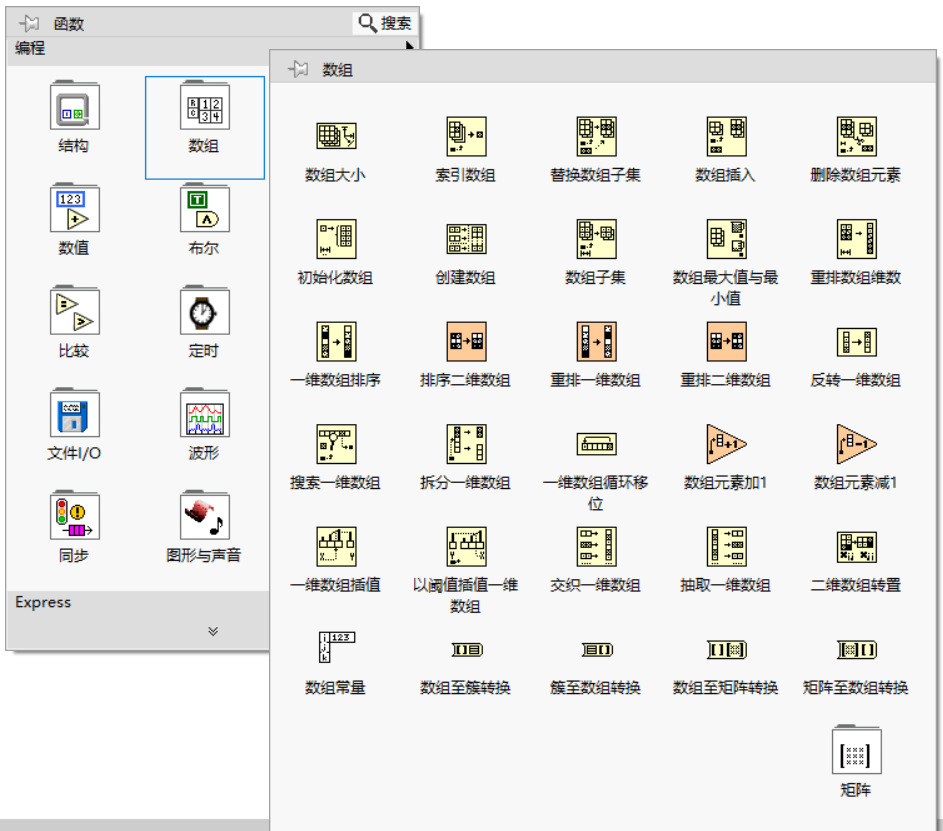Select the 一维数组插值 function
The image size is (943, 831).
[x=336, y=547]
